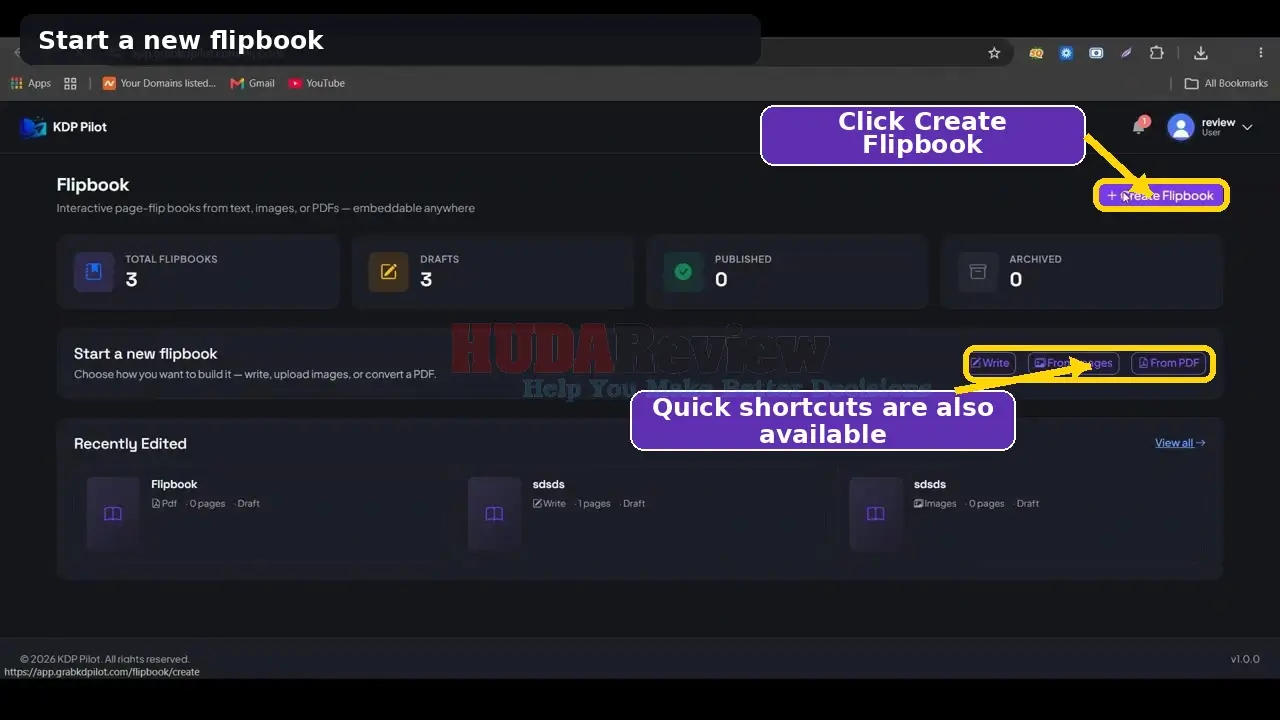Image resolution: width=1280 pixels, height=720 pixels.
Task: Open the sdsds Write draft thumbnail
Action: tap(494, 513)
